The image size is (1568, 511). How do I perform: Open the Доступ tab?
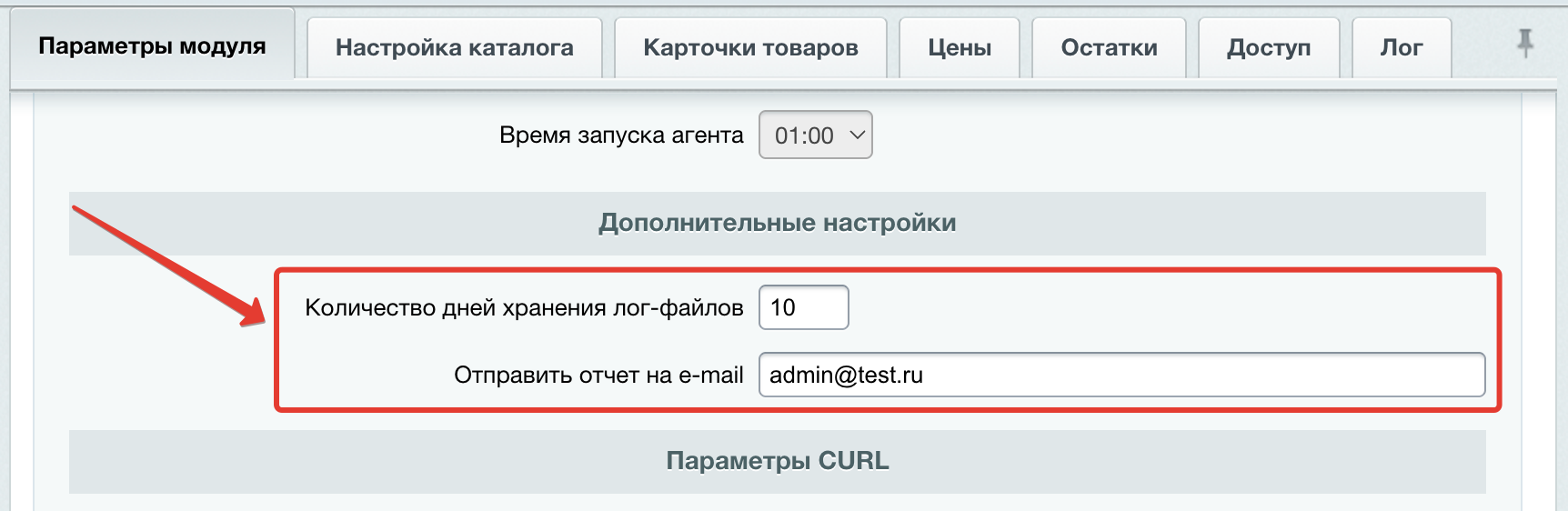tap(1268, 48)
